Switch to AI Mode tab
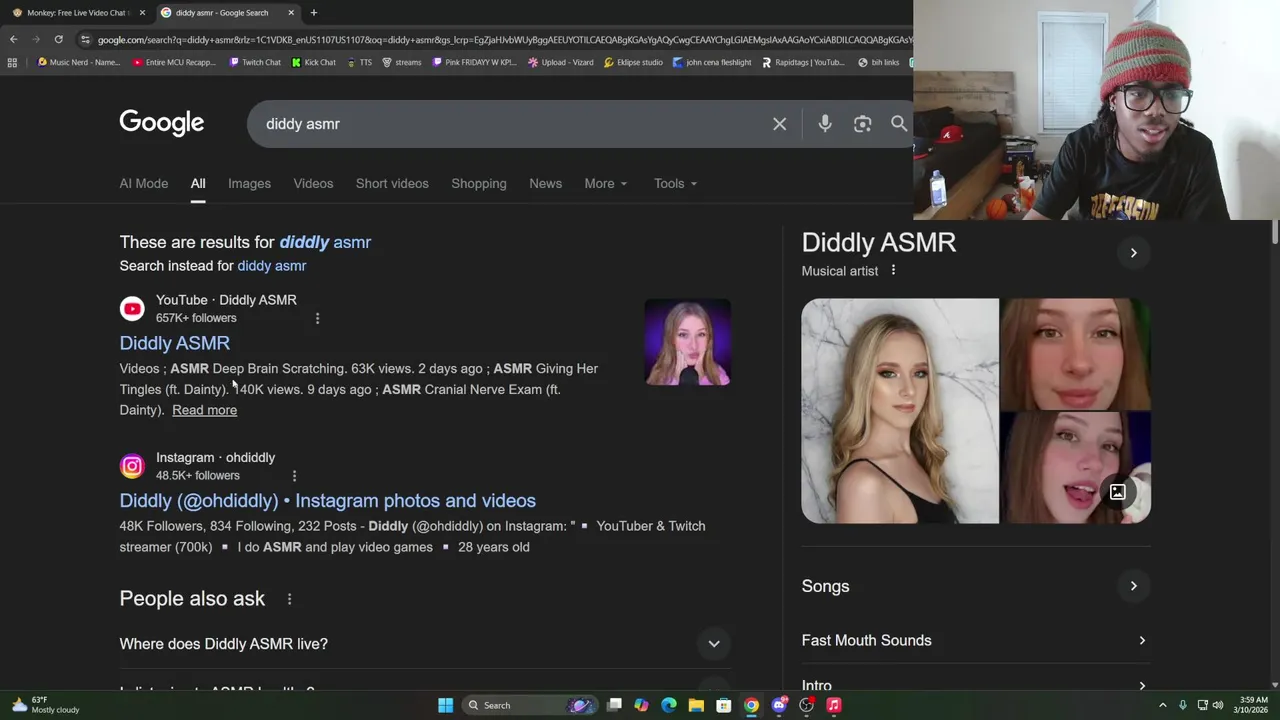1280x720 pixels. pos(144,183)
